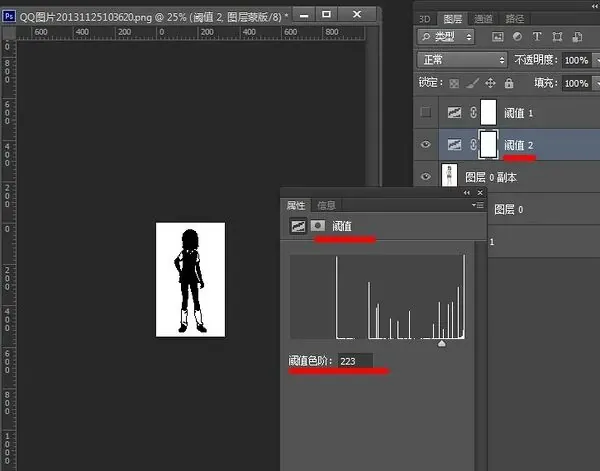Switch to the 图层 tab
Screen dimensions: 600x471
pos(453,19)
